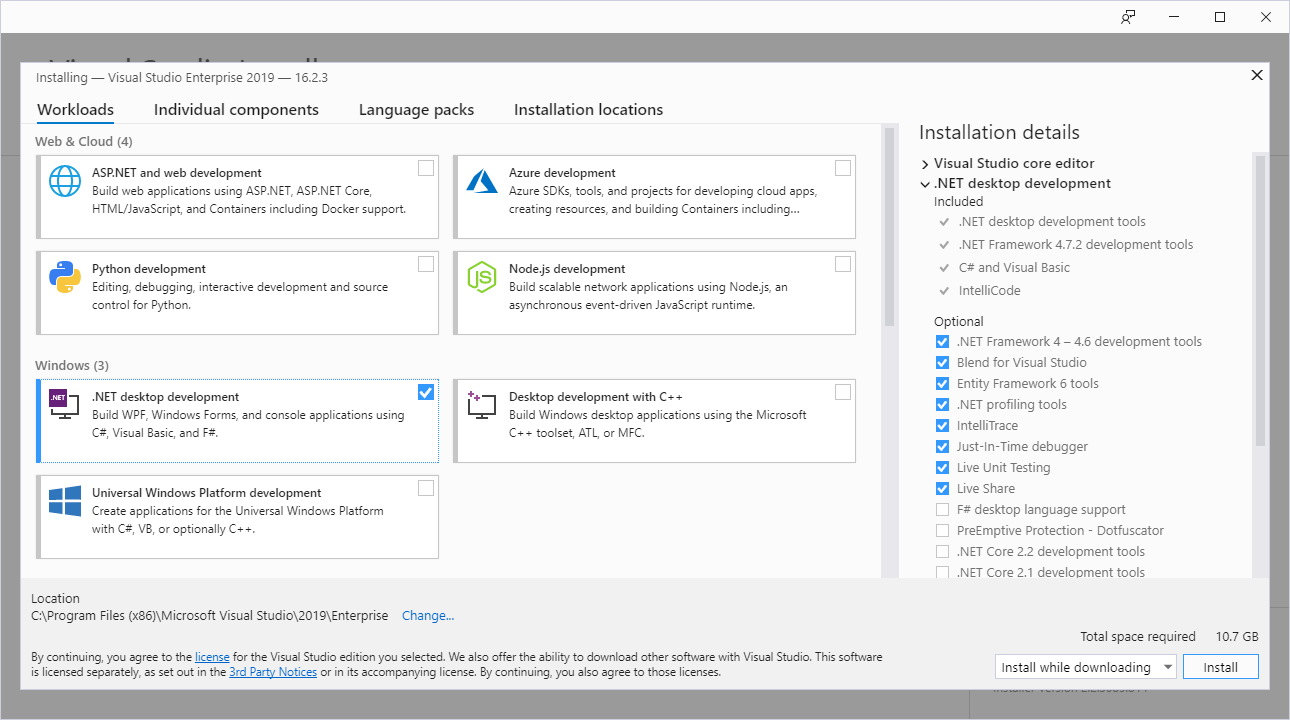Image resolution: width=1290 pixels, height=720 pixels.
Task: Click the Python development logo icon
Action: coord(65,277)
